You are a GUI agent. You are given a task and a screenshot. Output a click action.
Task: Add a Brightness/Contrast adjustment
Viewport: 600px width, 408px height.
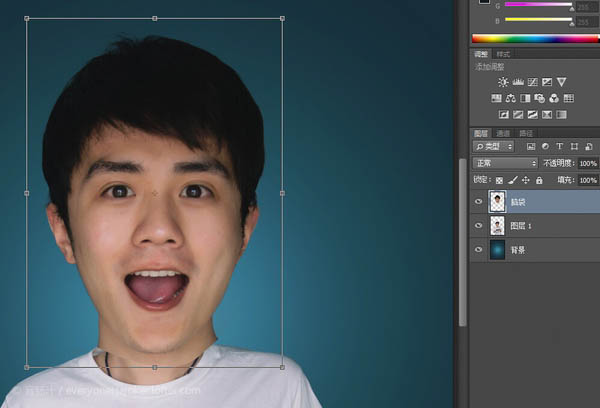click(503, 82)
